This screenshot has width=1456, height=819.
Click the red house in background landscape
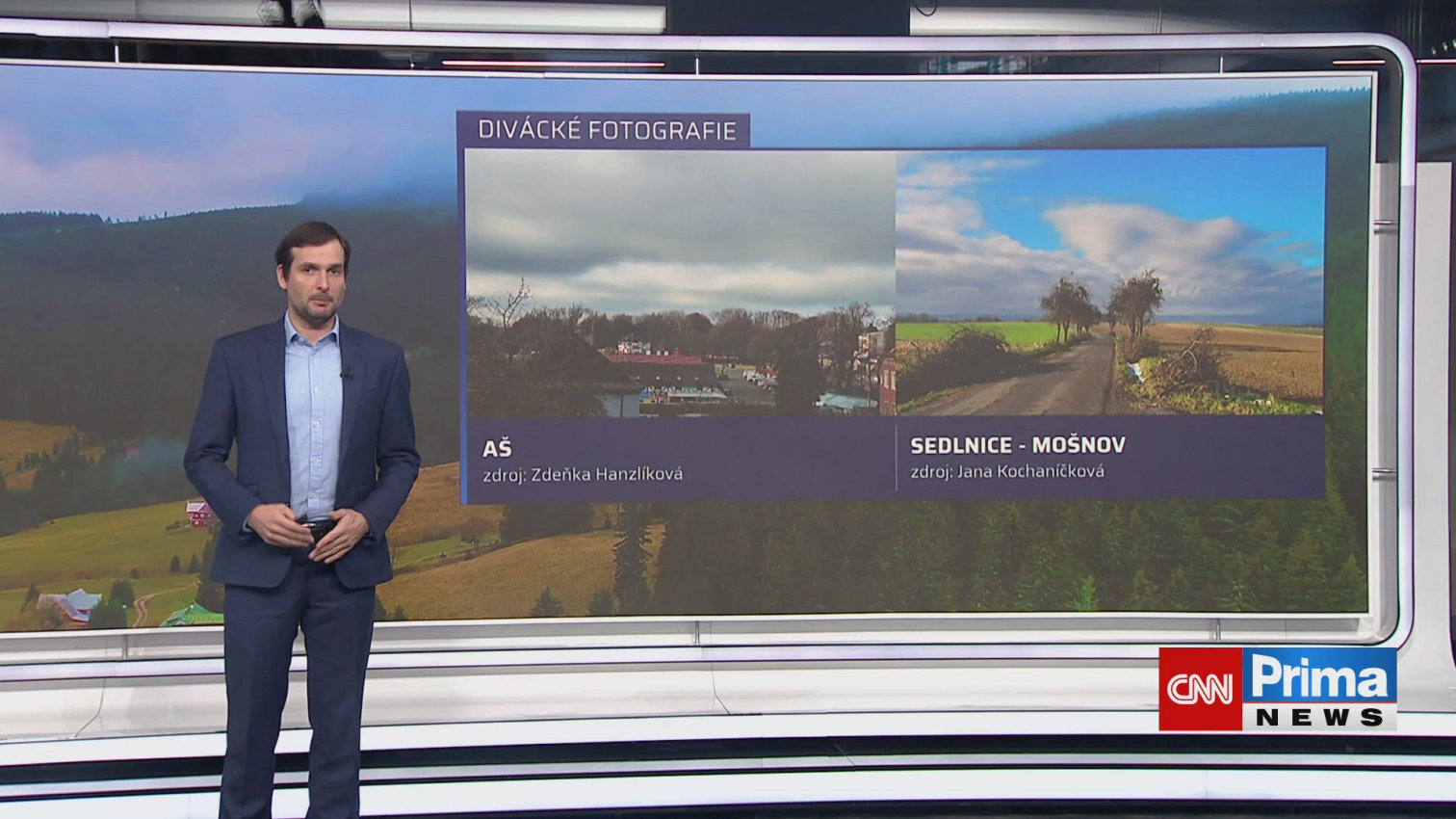pos(198,513)
